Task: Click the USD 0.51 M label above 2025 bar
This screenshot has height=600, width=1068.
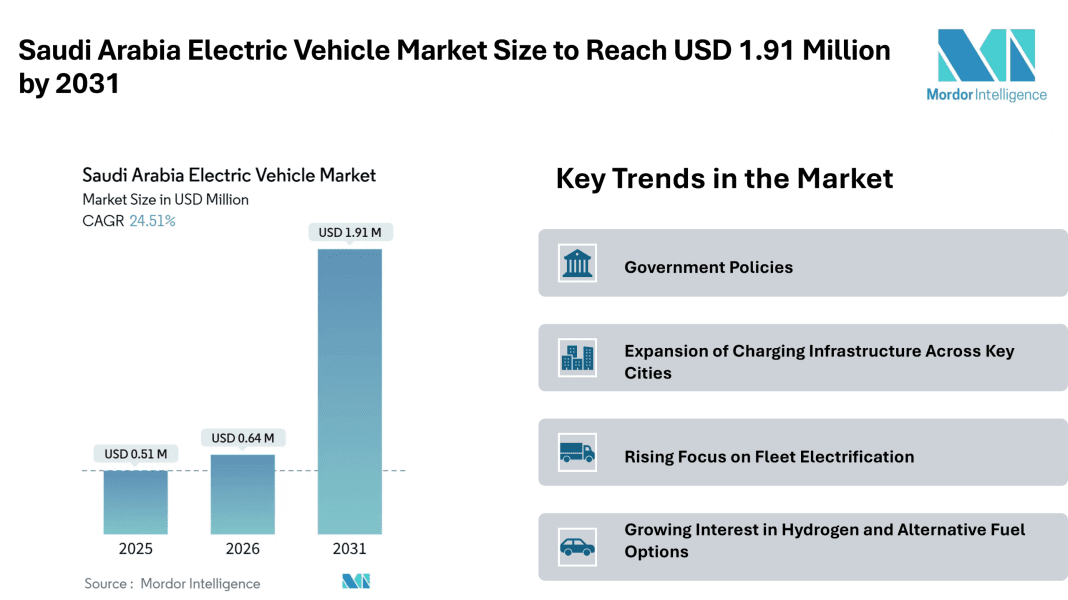Action: (x=136, y=453)
